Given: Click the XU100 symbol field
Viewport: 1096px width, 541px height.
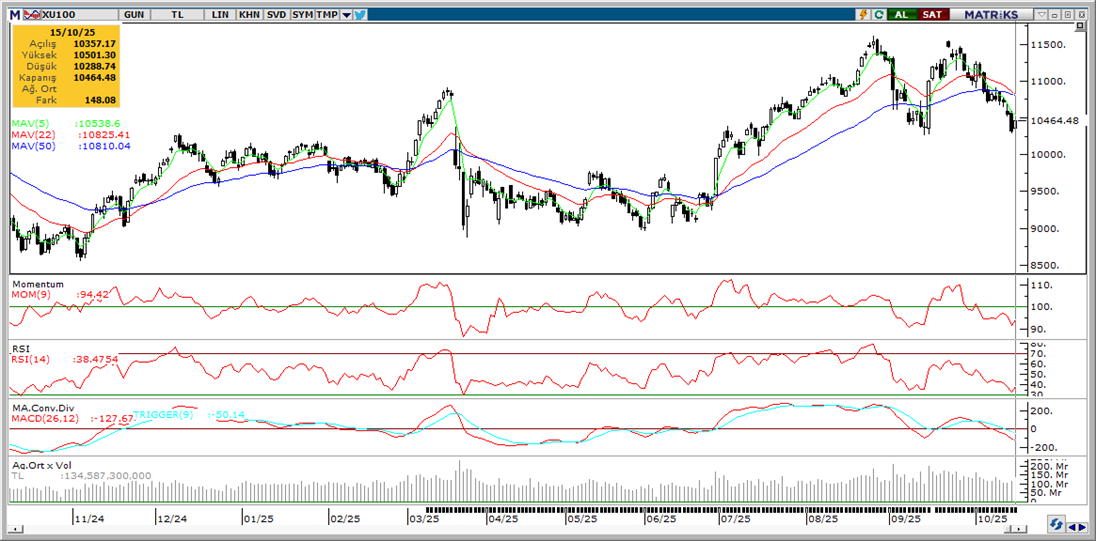Looking at the screenshot, I should (x=67, y=15).
